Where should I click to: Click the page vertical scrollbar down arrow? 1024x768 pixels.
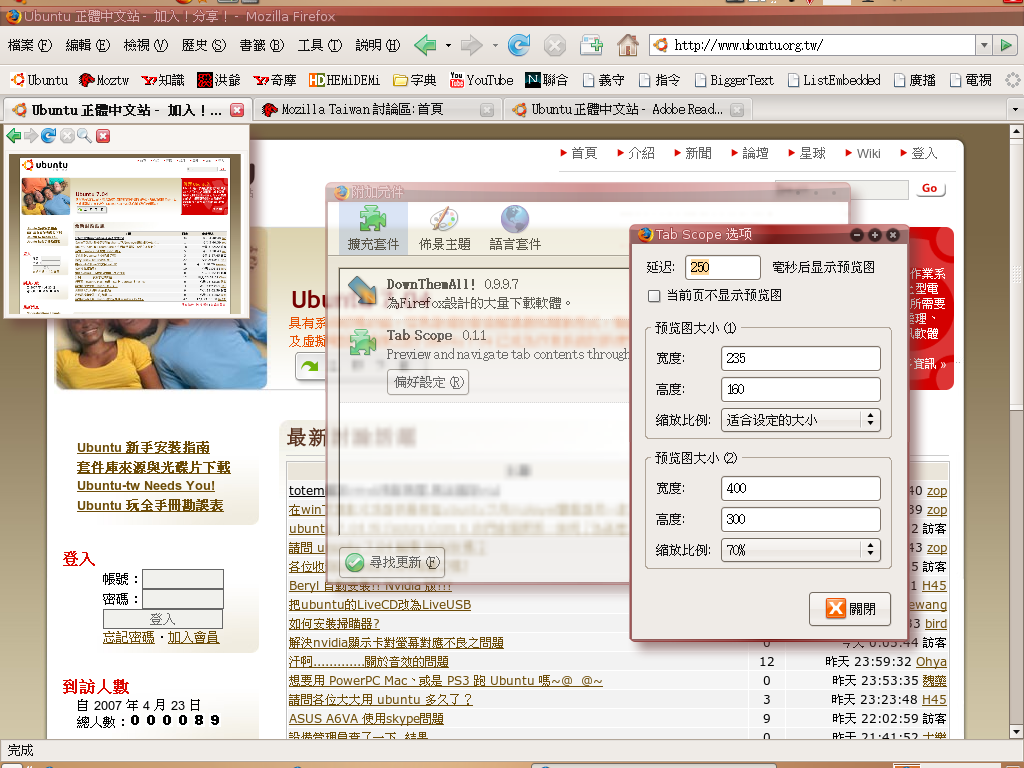point(1016,732)
